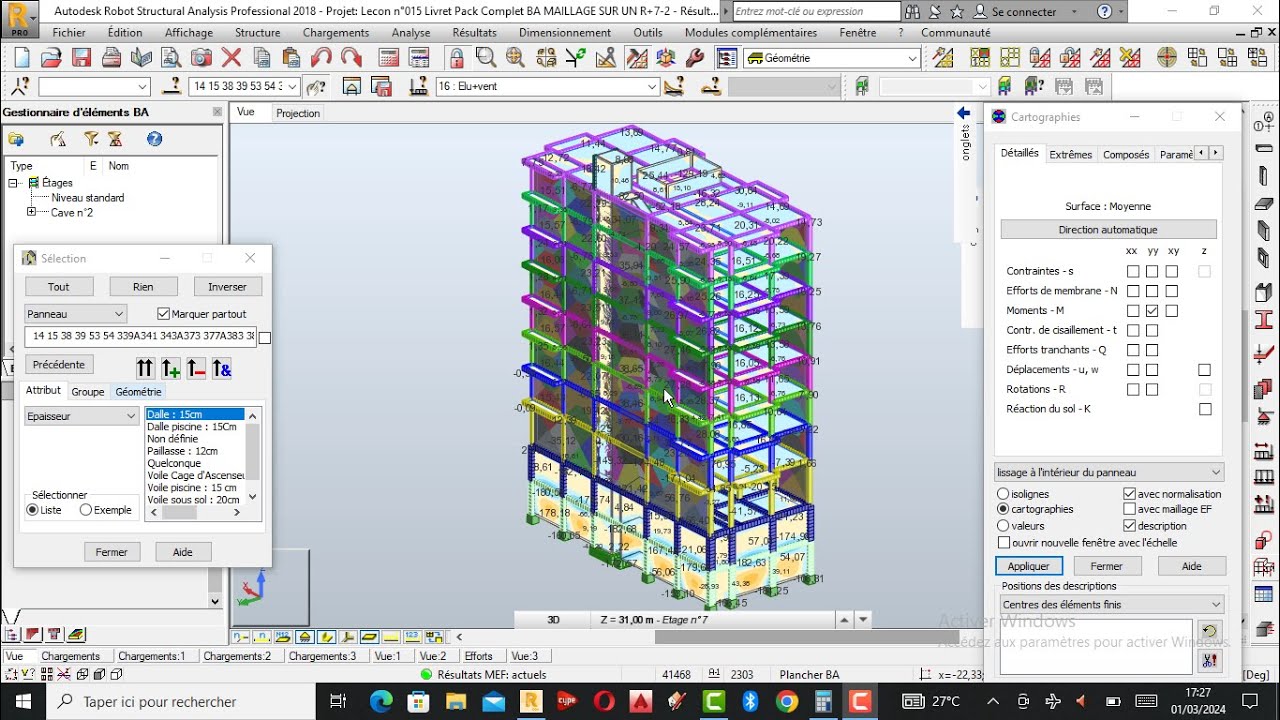Viewport: 1280px width, 720px height.
Task: Expand the Cave n°2 tree node
Action: (31, 212)
